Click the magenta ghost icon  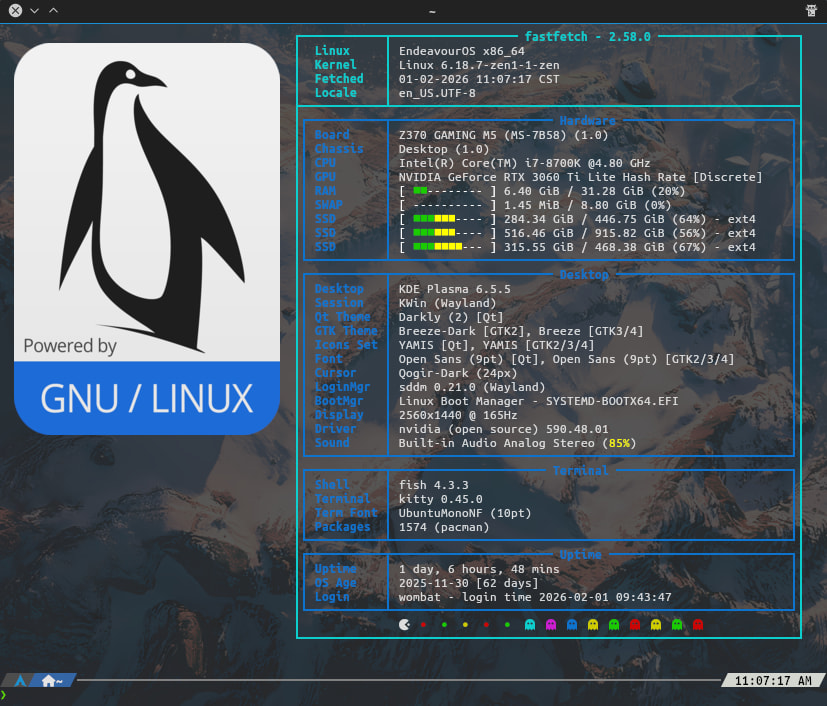click(550, 624)
